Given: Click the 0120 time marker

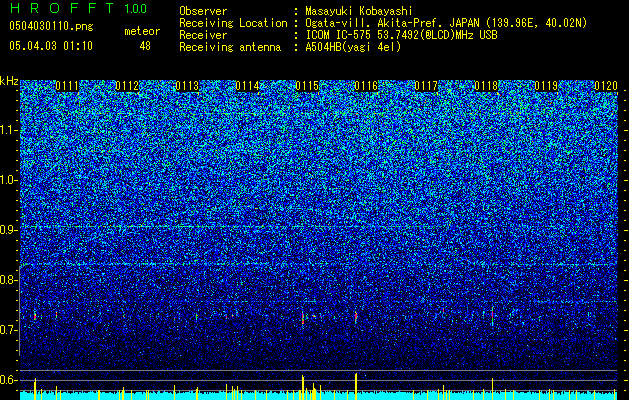Looking at the screenshot, I should coord(606,86).
